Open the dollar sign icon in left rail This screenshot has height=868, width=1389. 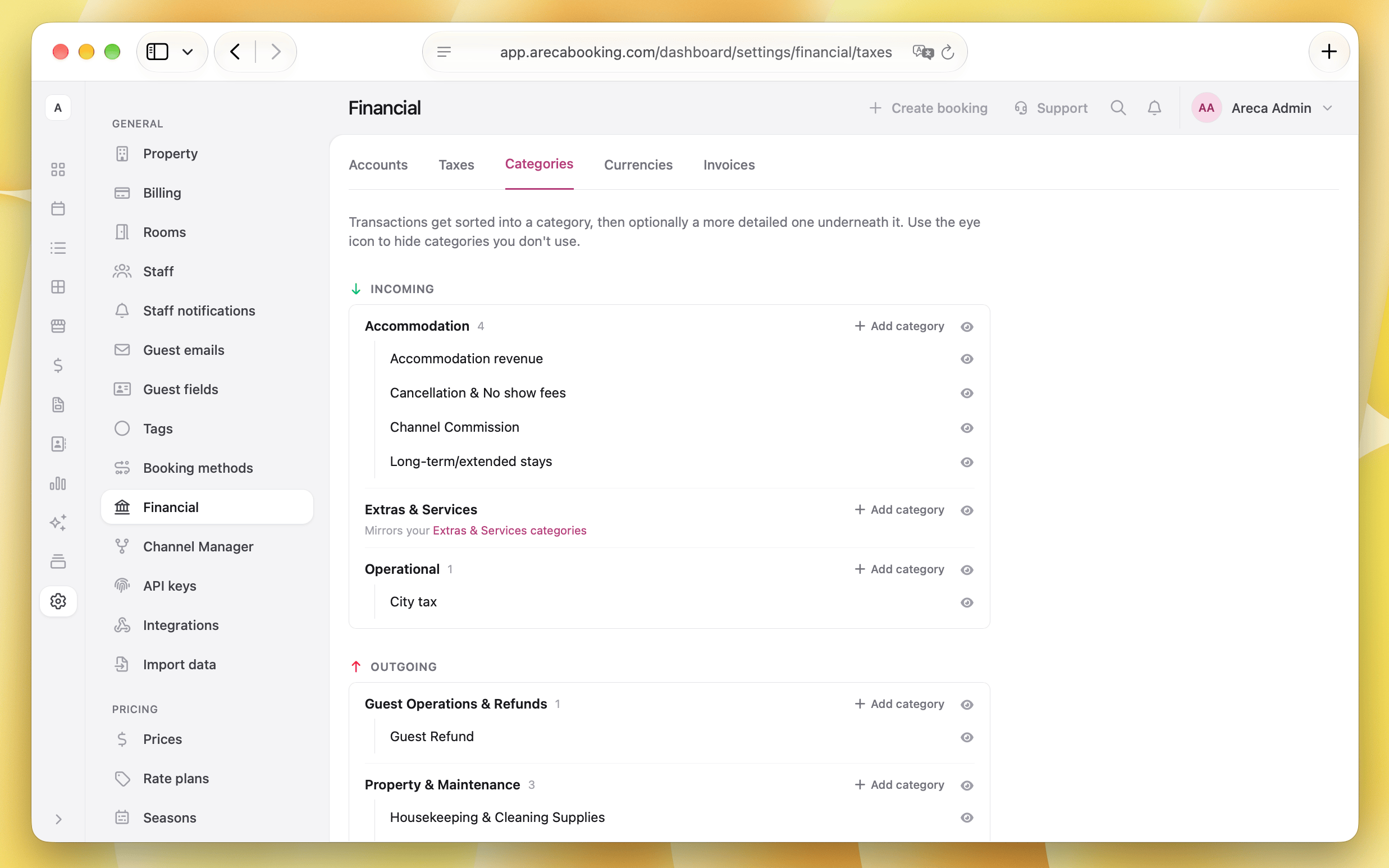coord(58,365)
